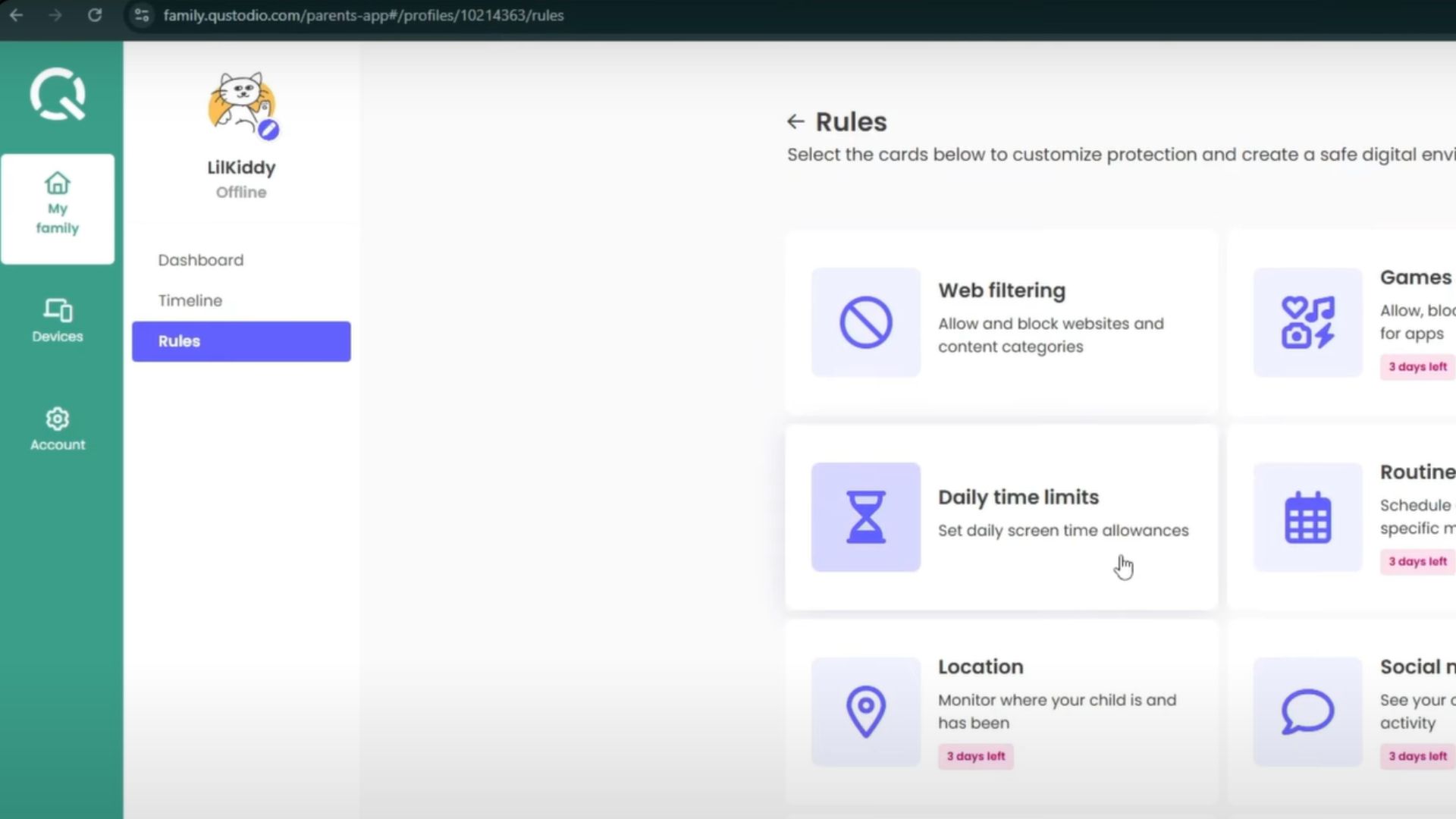Open the Daily time limits card title
The width and height of the screenshot is (1456, 819).
pyautogui.click(x=1018, y=497)
